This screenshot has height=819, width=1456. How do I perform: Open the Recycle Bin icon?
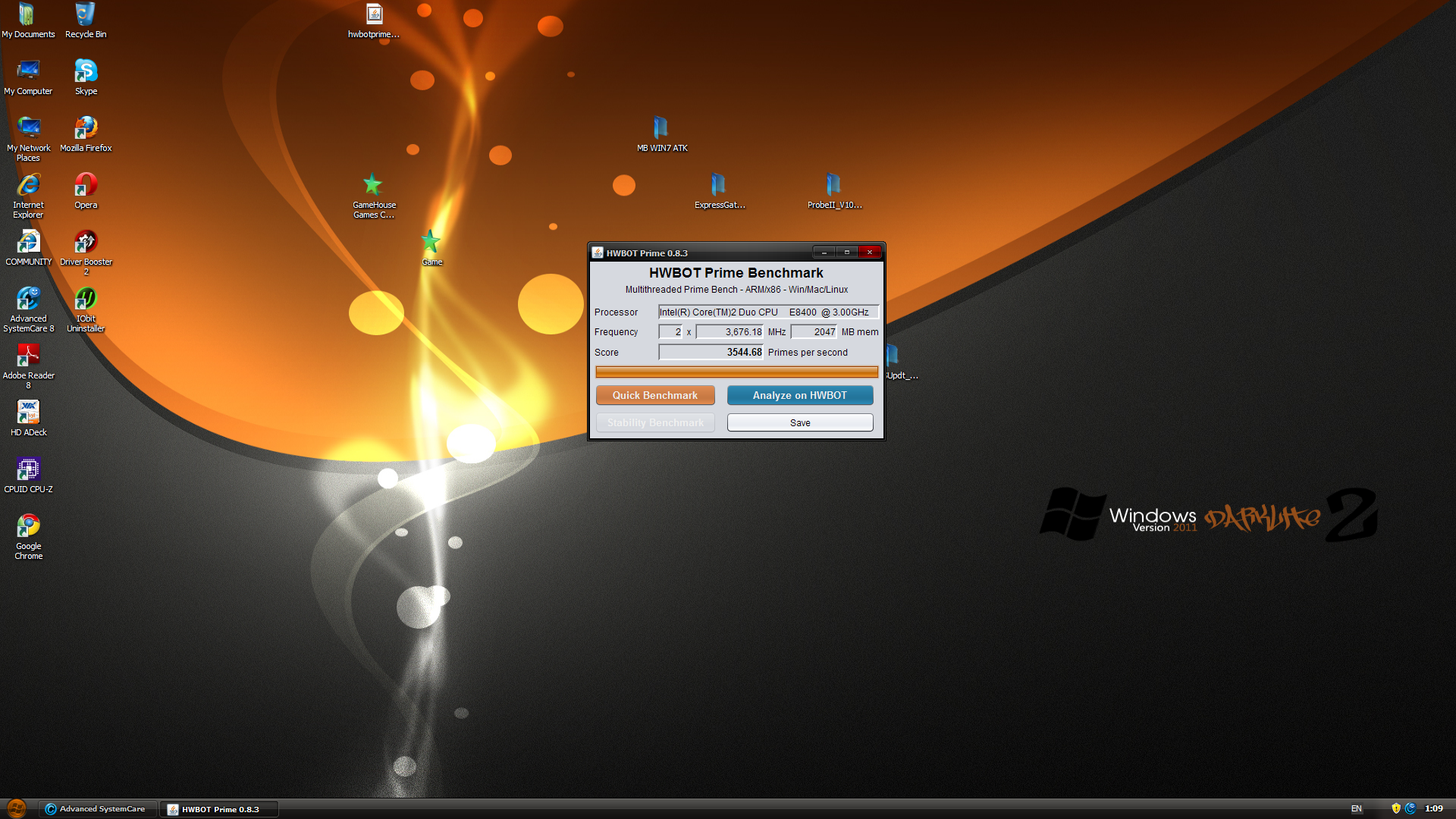pos(86,20)
